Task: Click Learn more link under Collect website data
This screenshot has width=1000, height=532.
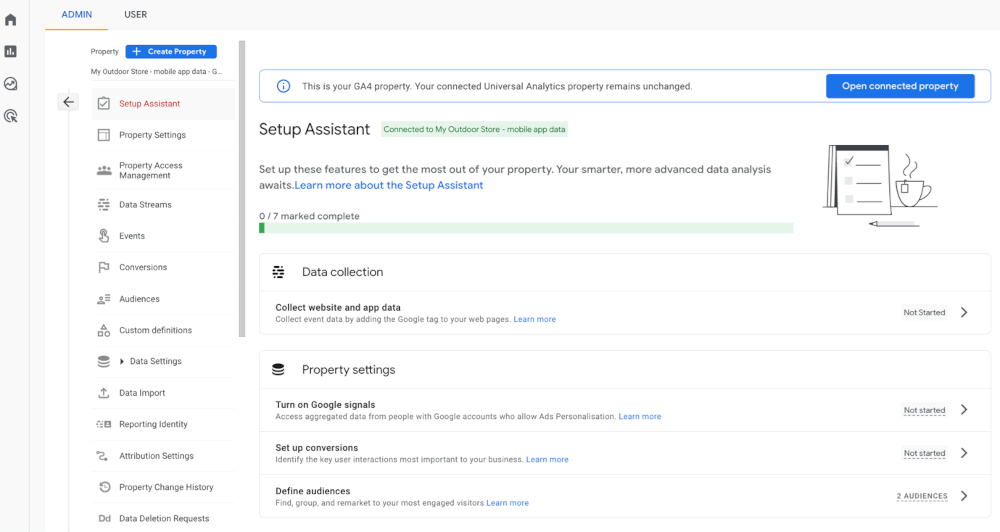Action: (x=534, y=320)
